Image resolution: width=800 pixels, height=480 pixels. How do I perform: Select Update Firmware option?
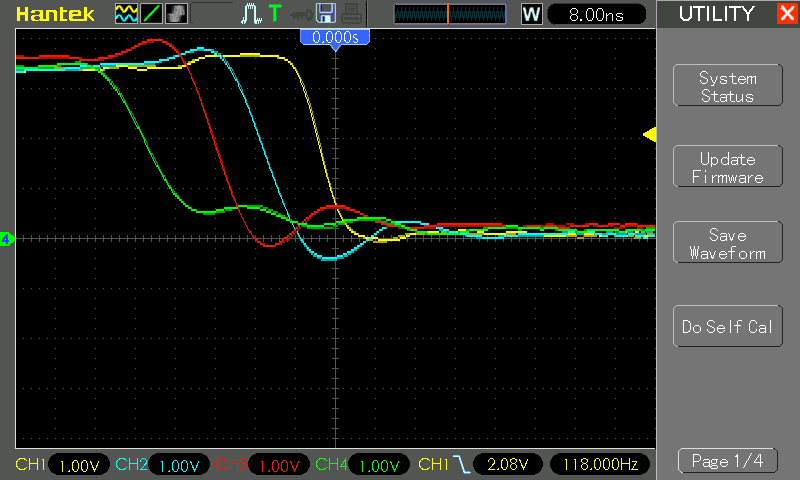click(x=728, y=167)
